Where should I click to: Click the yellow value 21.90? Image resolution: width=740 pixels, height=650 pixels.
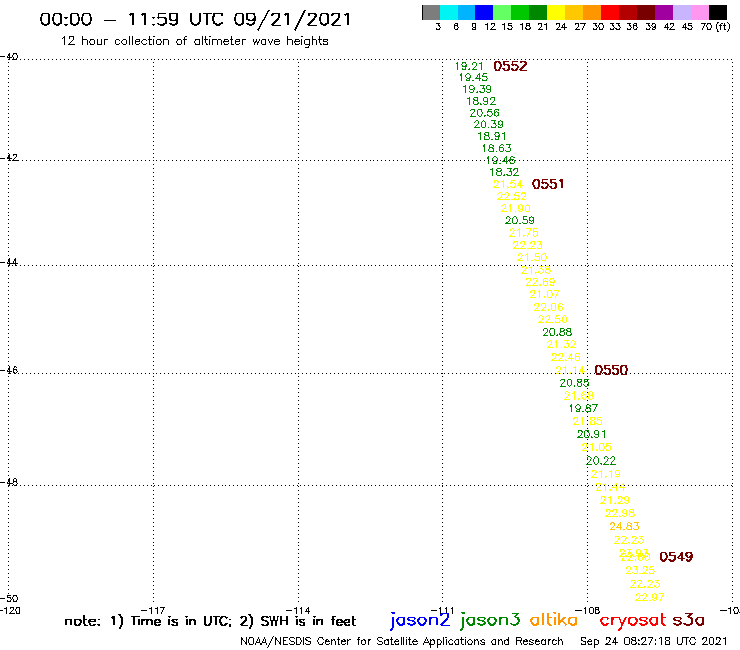(x=516, y=208)
